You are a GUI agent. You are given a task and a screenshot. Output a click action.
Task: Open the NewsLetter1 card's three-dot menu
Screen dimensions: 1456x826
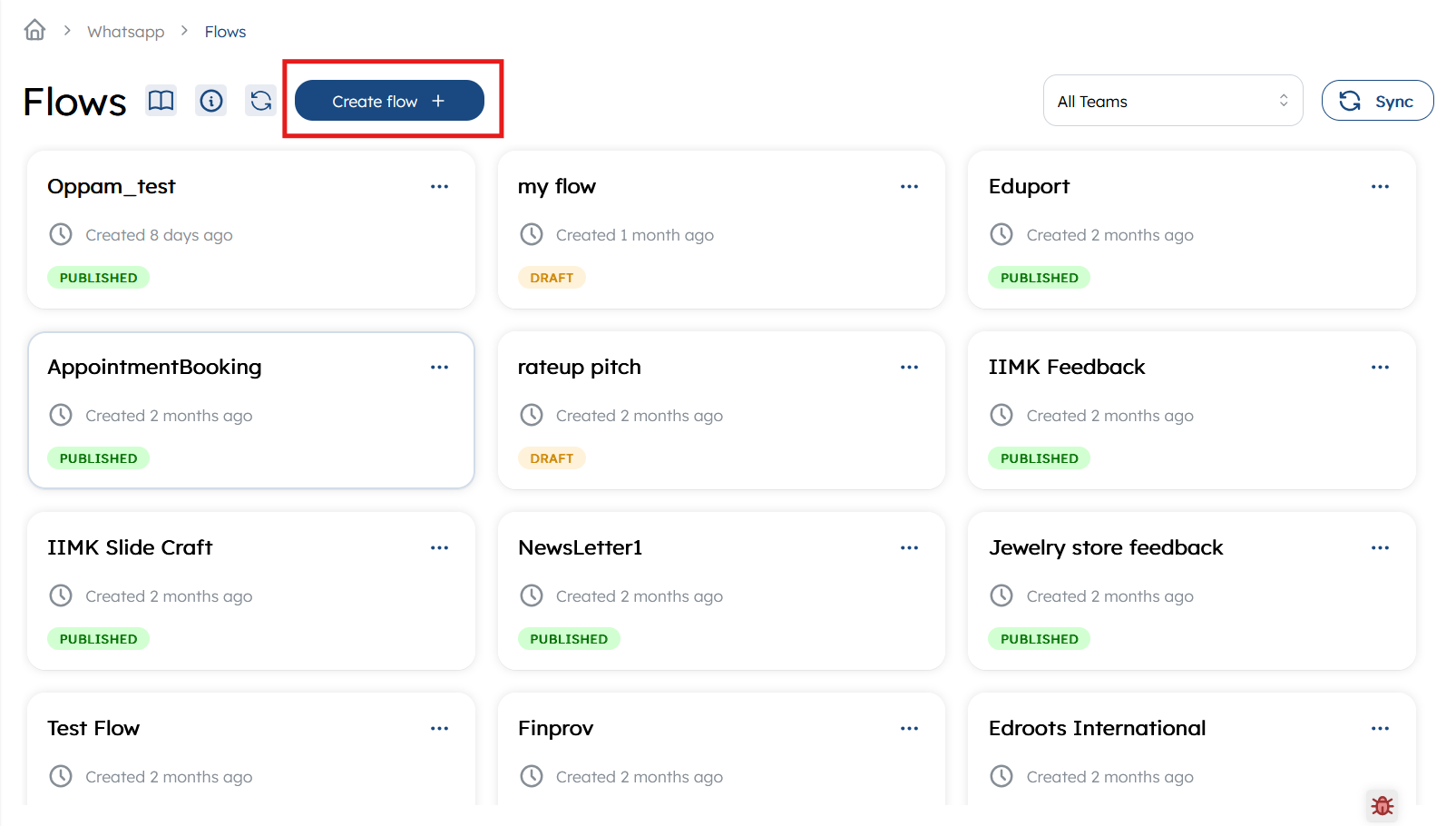click(x=910, y=547)
